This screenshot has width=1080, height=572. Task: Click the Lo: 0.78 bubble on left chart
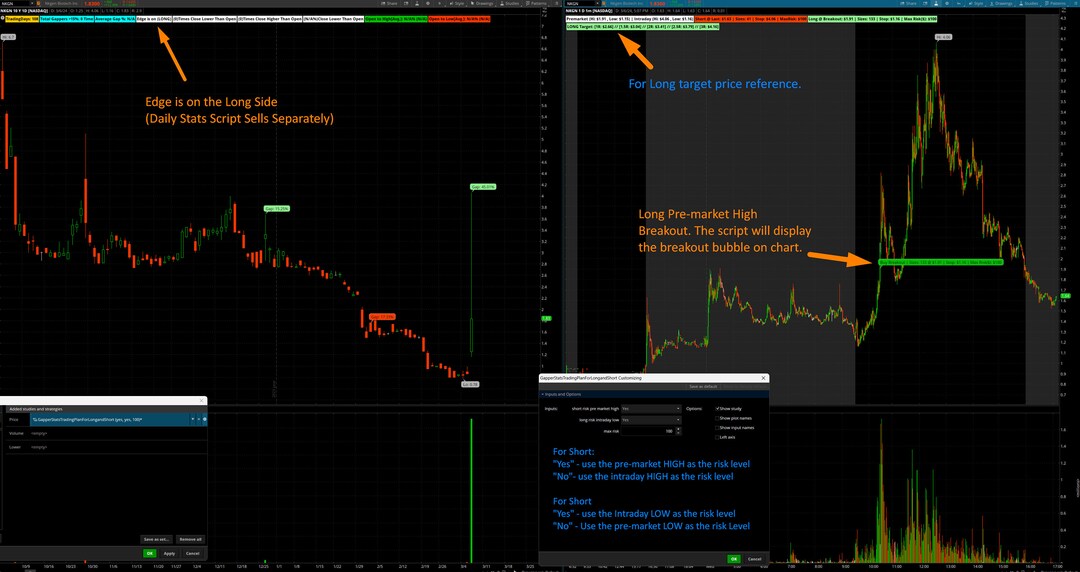(470, 384)
